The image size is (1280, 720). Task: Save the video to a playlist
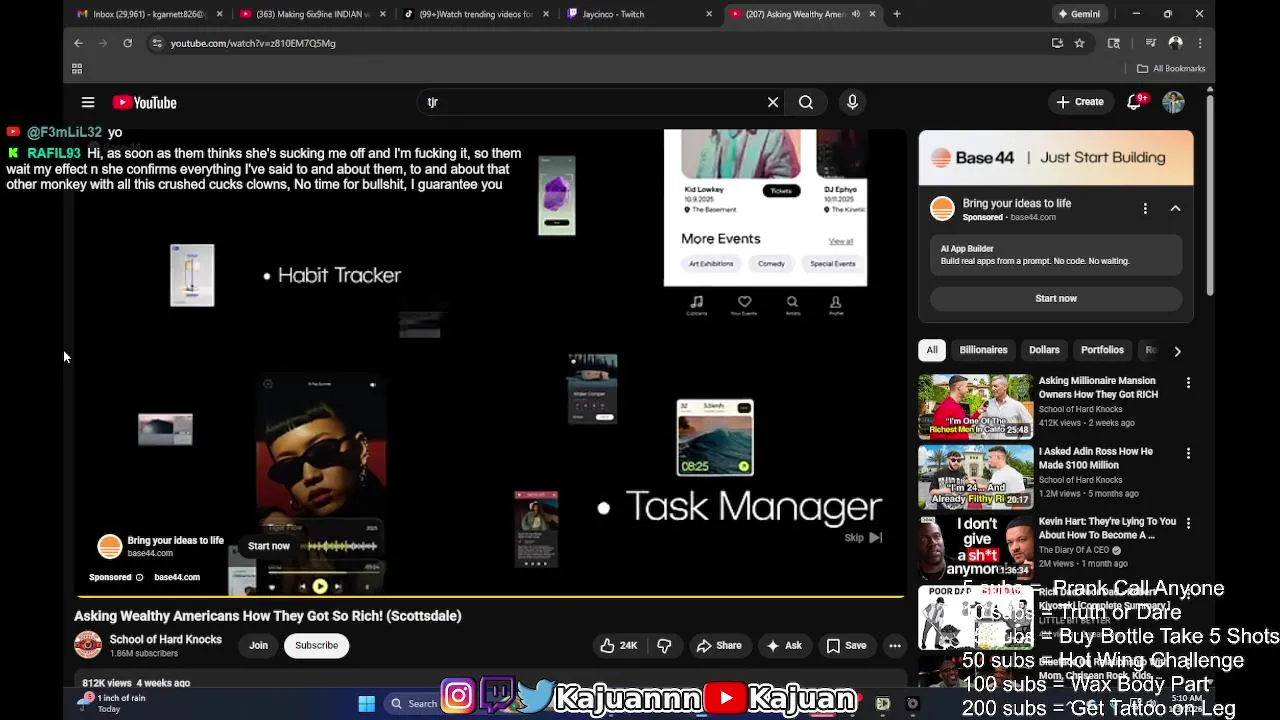tap(846, 646)
